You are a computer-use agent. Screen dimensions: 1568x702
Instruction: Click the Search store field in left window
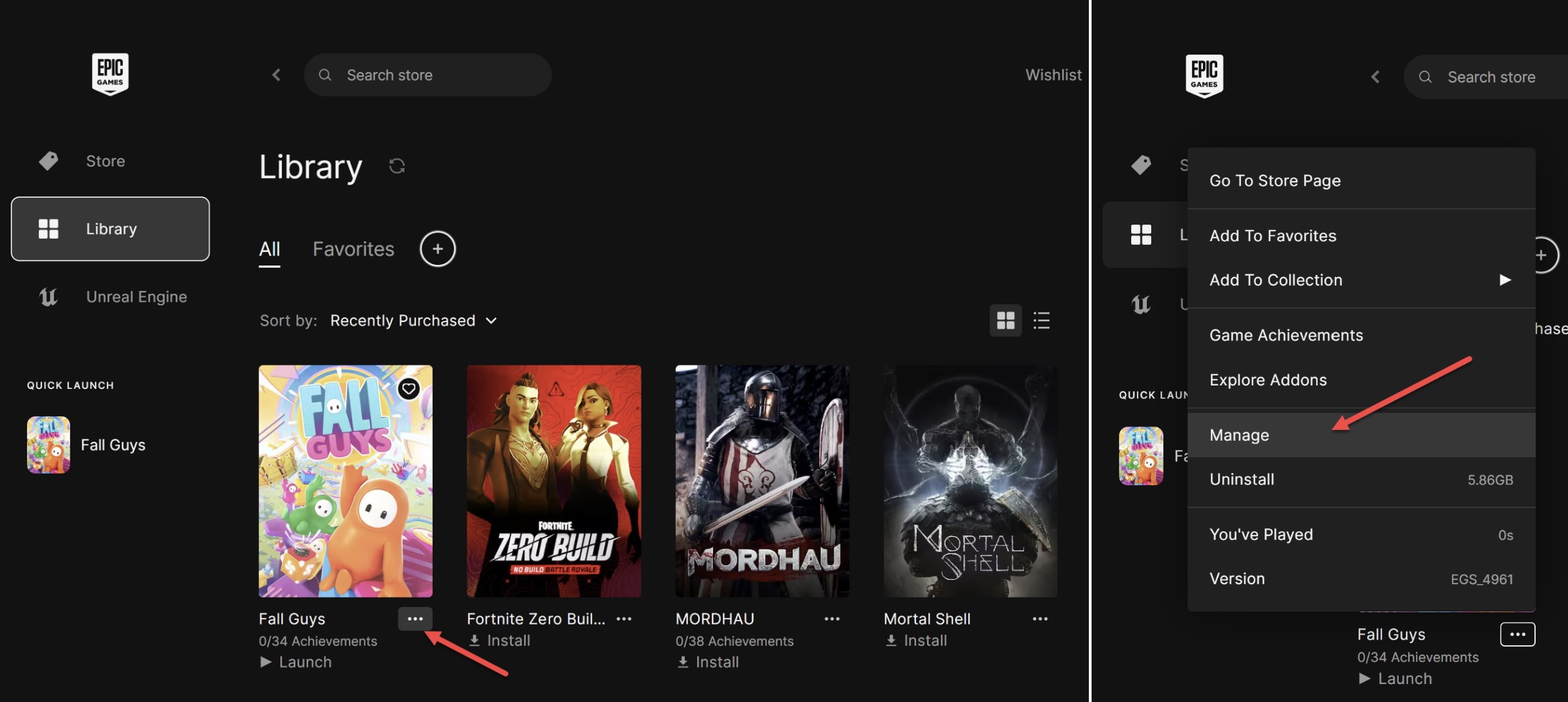click(x=428, y=75)
